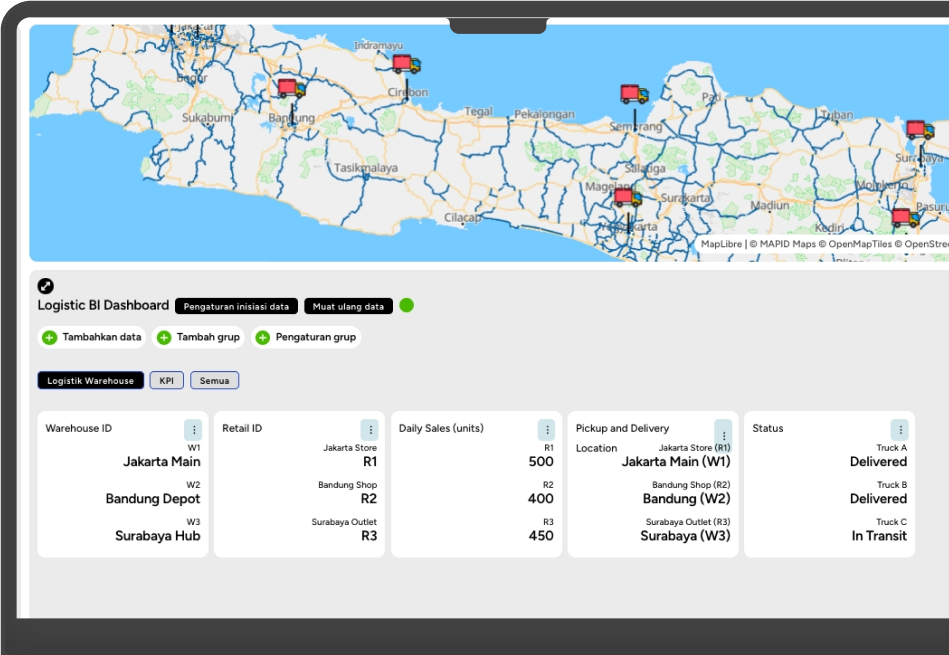Open Warehouse ID card options menu
The height and width of the screenshot is (655, 949).
coord(193,430)
